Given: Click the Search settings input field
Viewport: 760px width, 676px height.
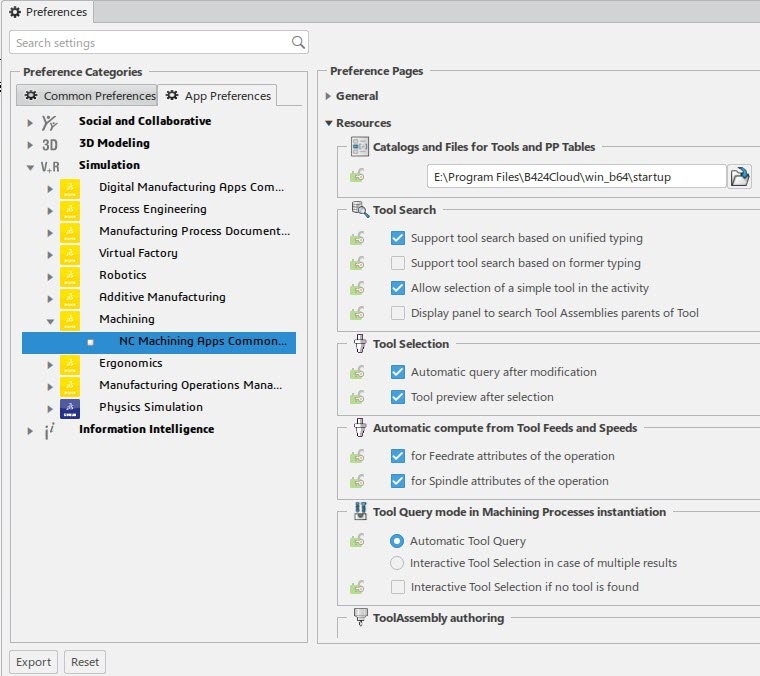Looking at the screenshot, I should pyautogui.click(x=150, y=43).
